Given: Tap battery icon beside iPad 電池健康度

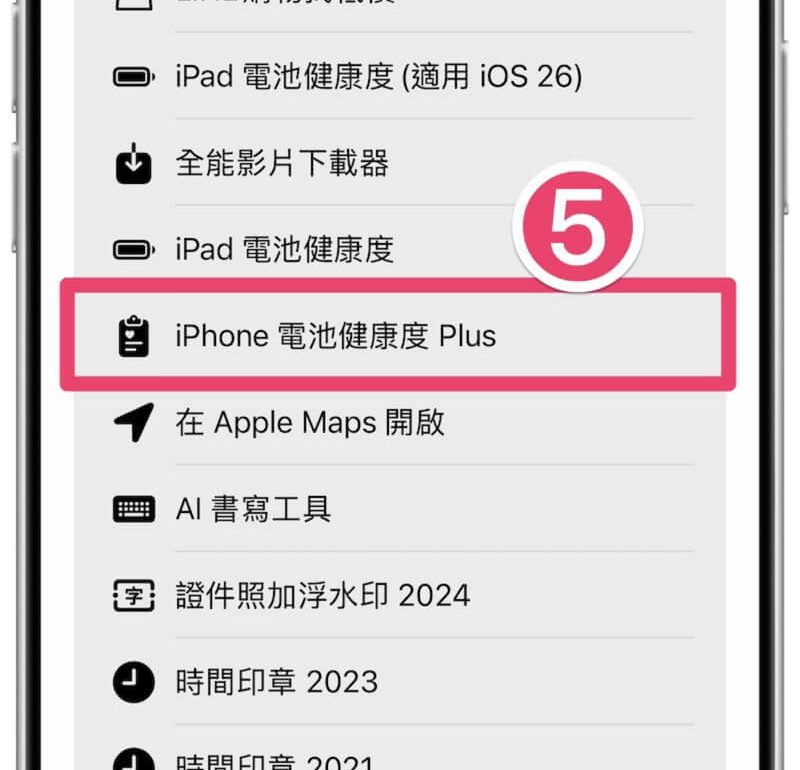Looking at the screenshot, I should pyautogui.click(x=134, y=250).
